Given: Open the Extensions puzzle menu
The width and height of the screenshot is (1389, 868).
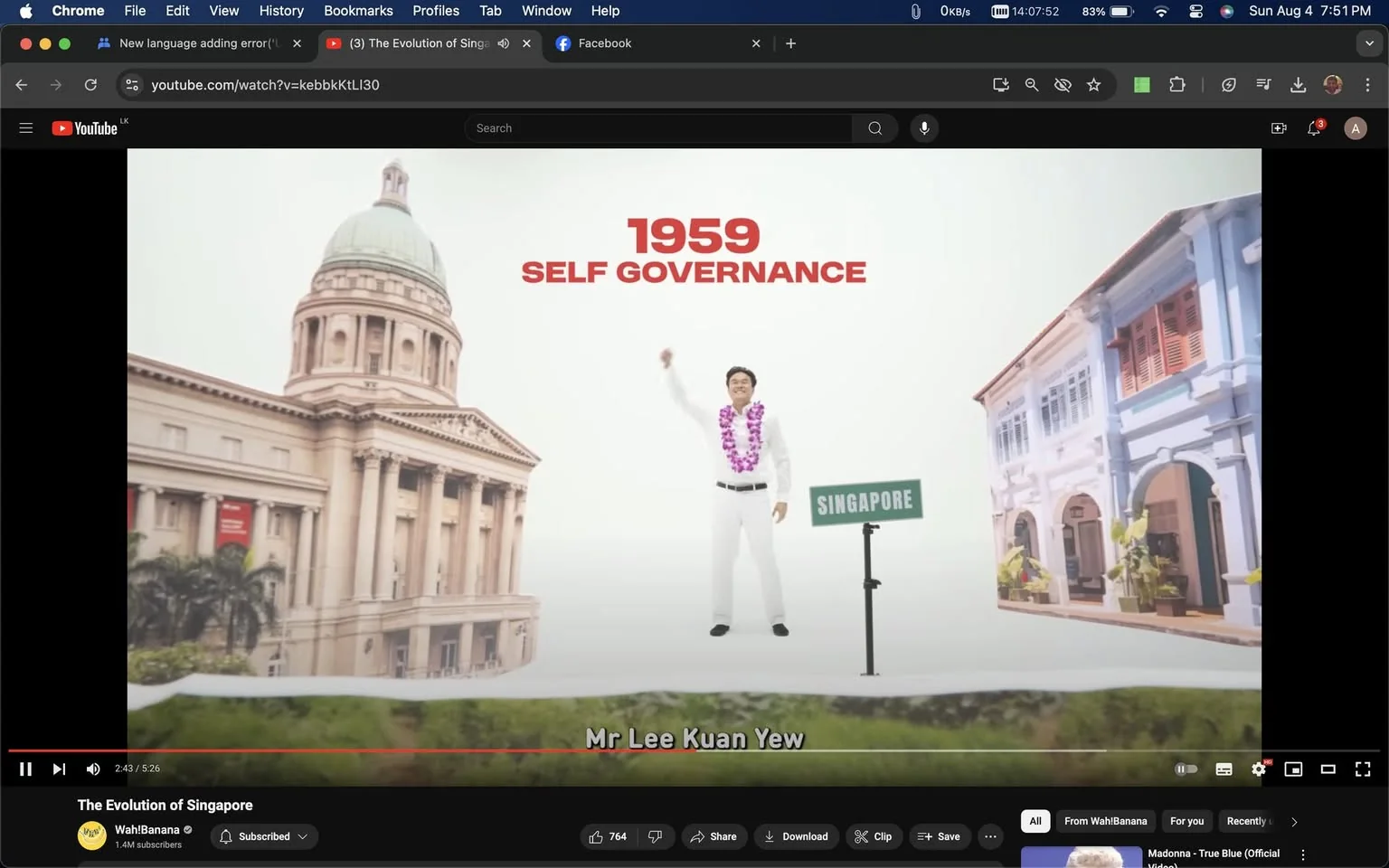Looking at the screenshot, I should point(1176,84).
